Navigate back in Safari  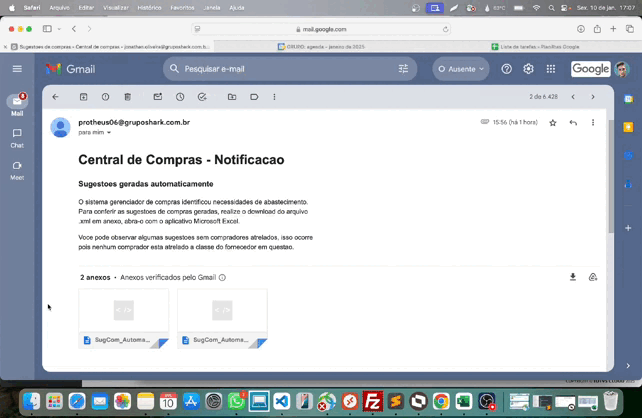(x=74, y=29)
